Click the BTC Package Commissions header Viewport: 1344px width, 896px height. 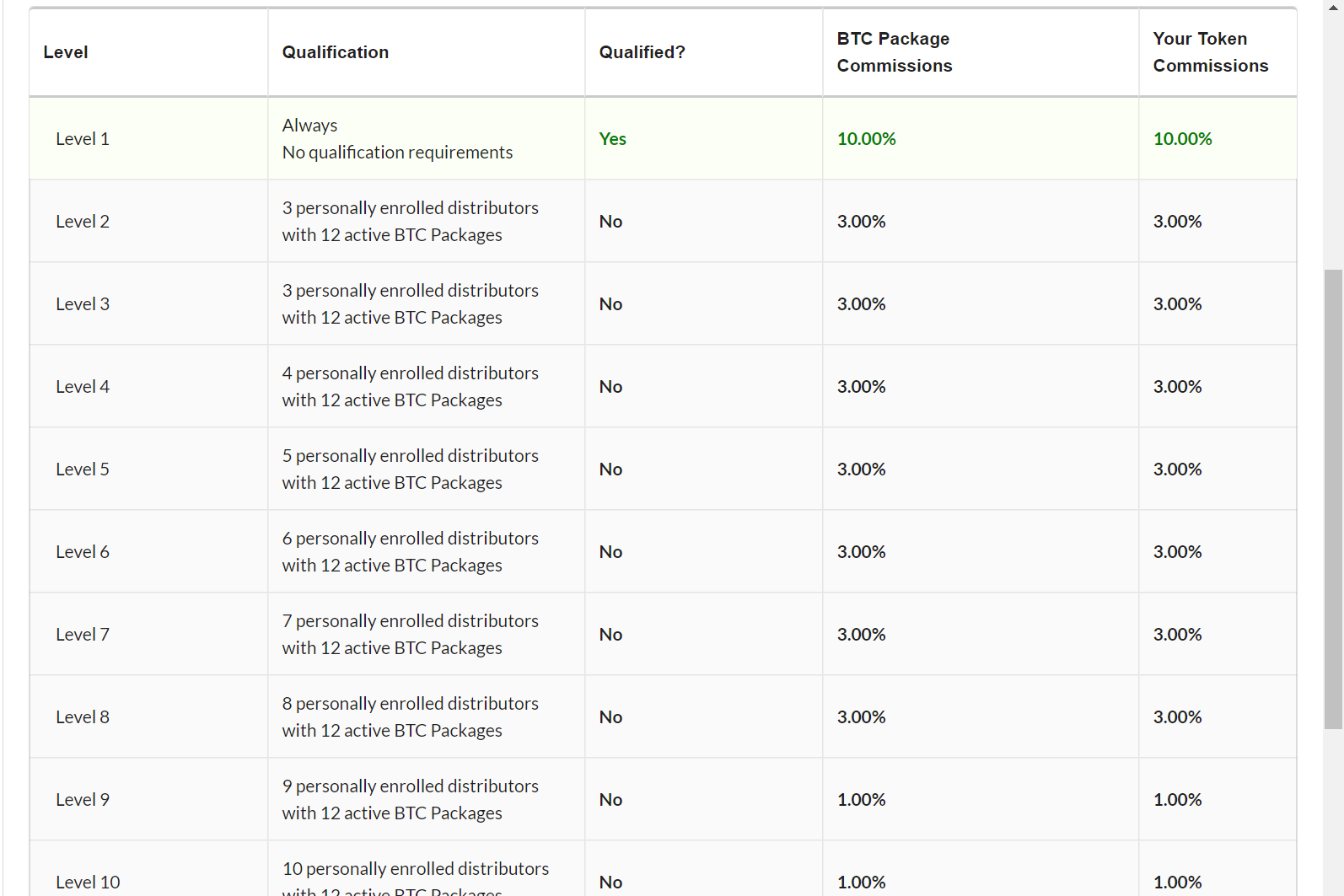[x=894, y=52]
